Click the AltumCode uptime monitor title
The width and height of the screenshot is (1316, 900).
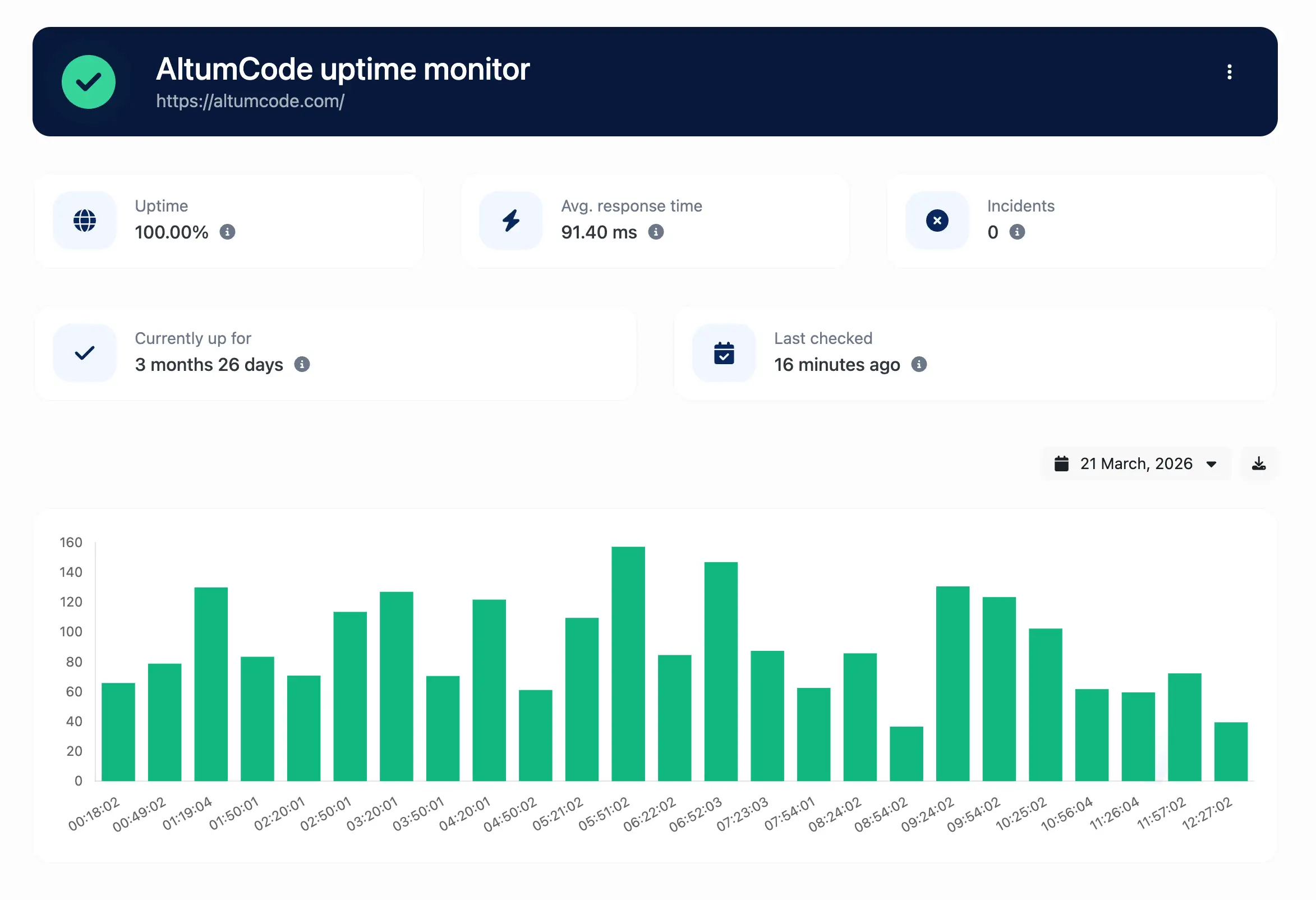(x=342, y=69)
